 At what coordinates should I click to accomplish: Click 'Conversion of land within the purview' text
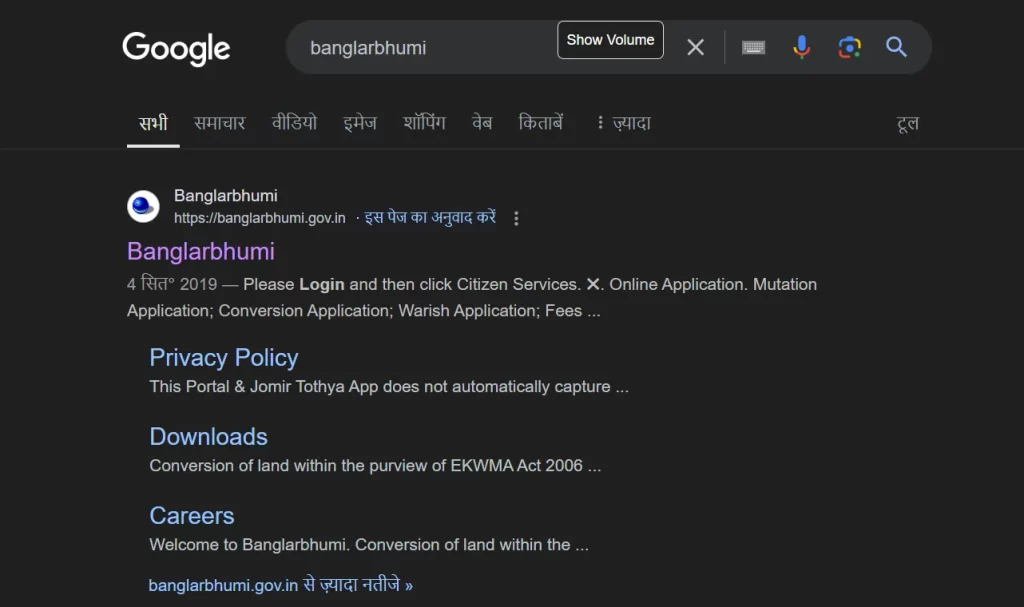[376, 466]
